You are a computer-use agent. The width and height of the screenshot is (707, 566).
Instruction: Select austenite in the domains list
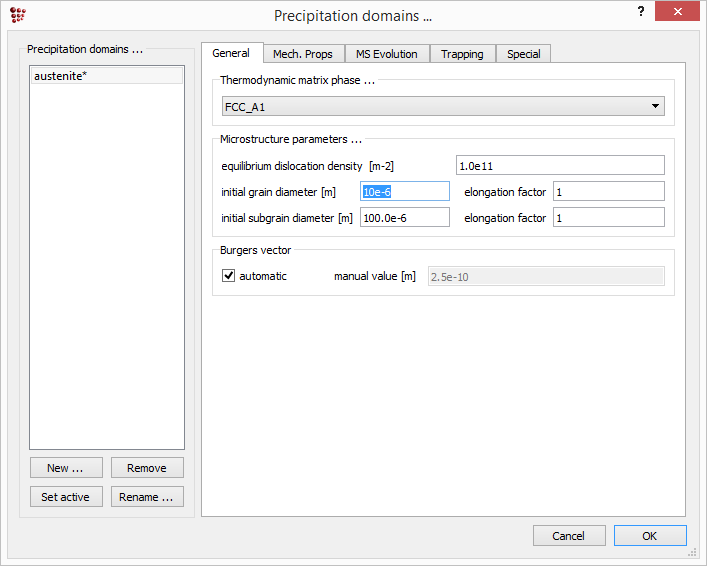coord(106,76)
